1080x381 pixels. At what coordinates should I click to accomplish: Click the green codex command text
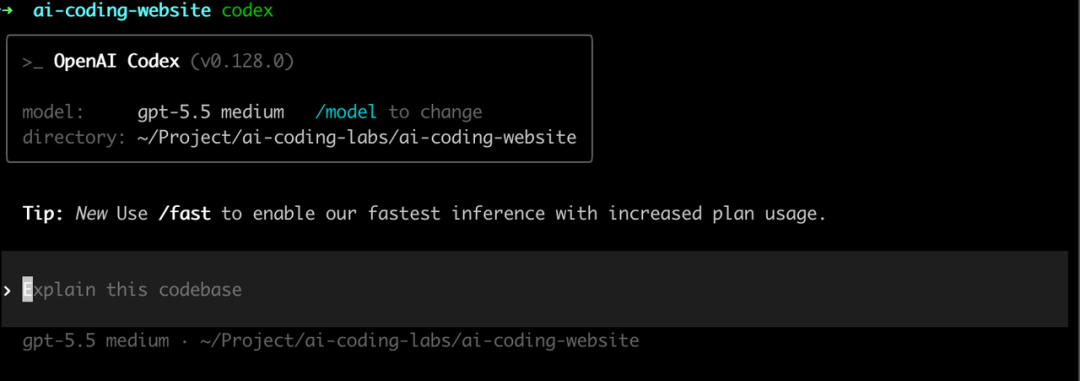(x=248, y=12)
